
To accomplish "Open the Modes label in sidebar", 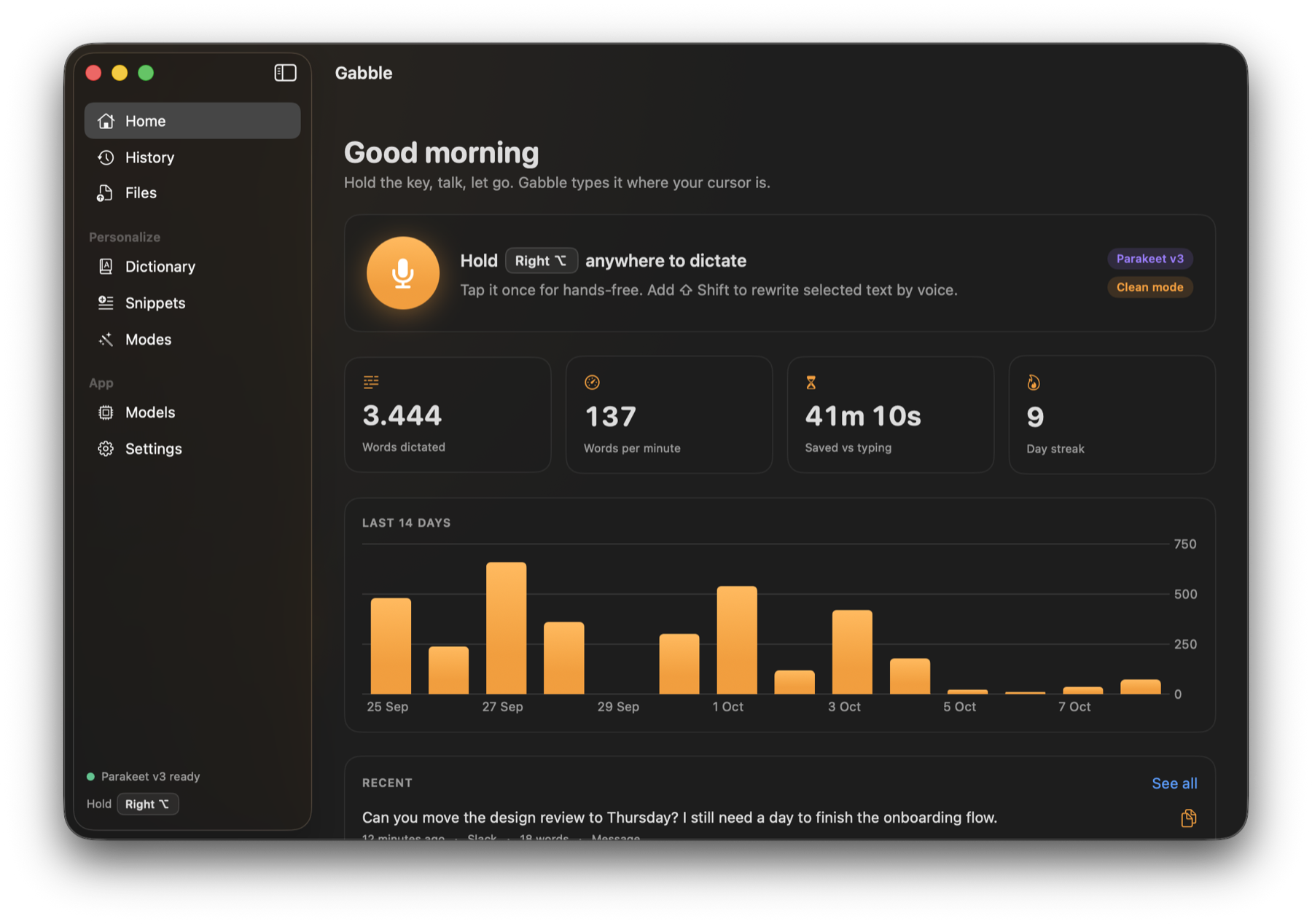I will coord(148,340).
